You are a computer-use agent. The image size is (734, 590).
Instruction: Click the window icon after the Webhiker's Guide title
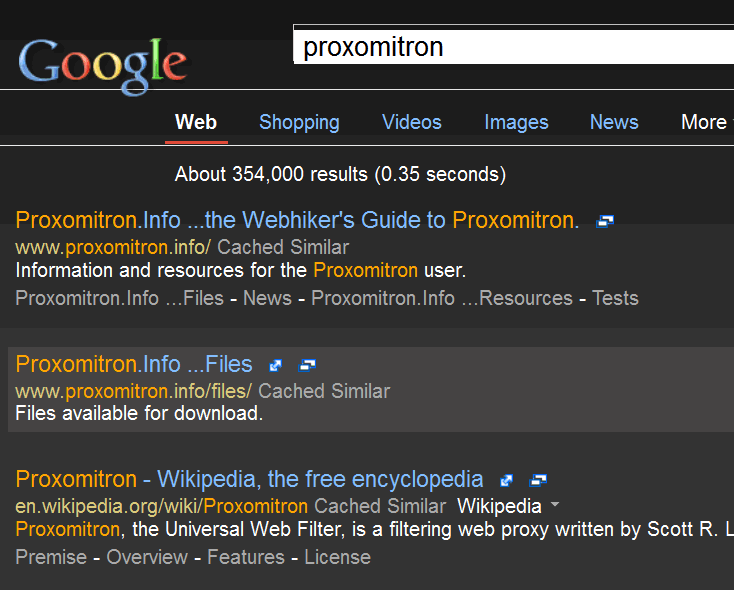pos(604,221)
